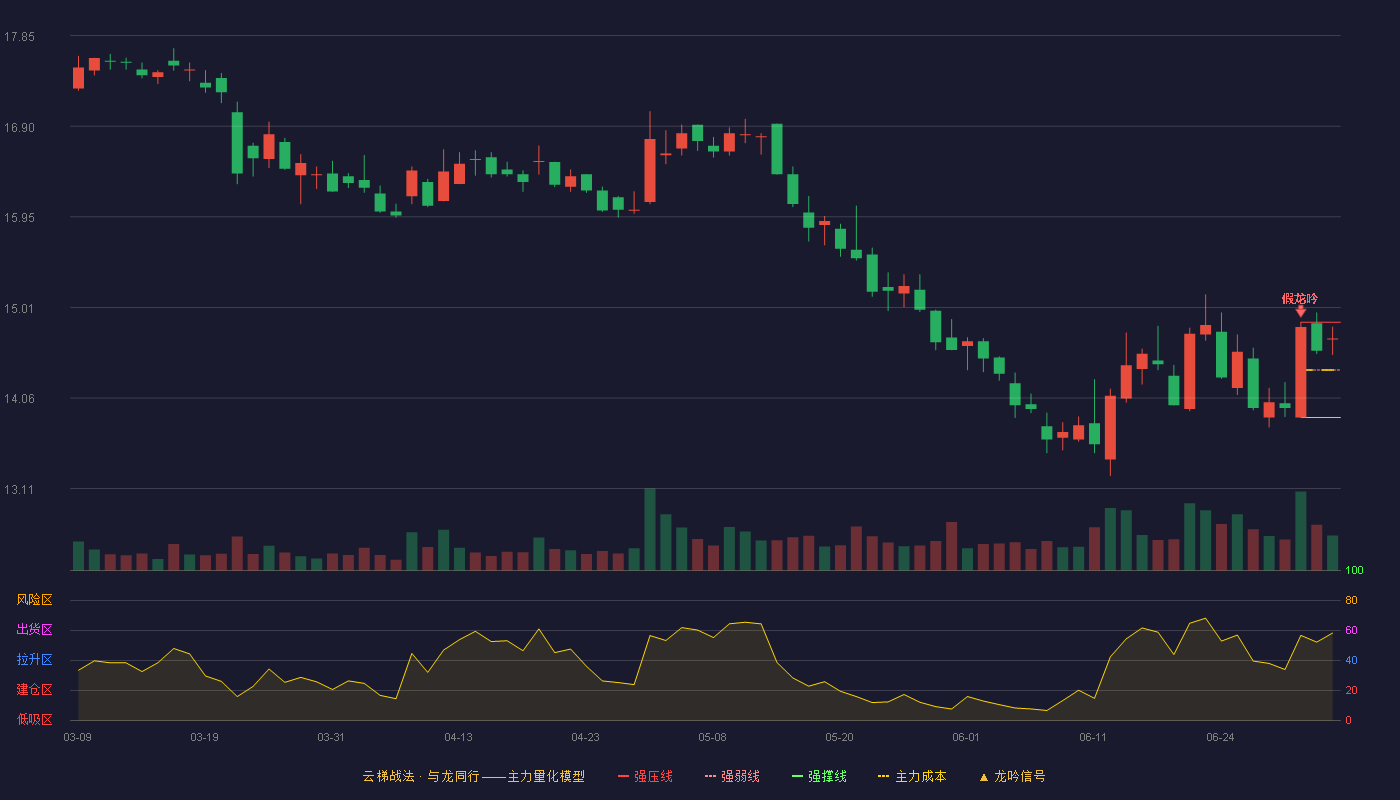
Task: Click the 14.06 price axis label
Action: click(19, 399)
